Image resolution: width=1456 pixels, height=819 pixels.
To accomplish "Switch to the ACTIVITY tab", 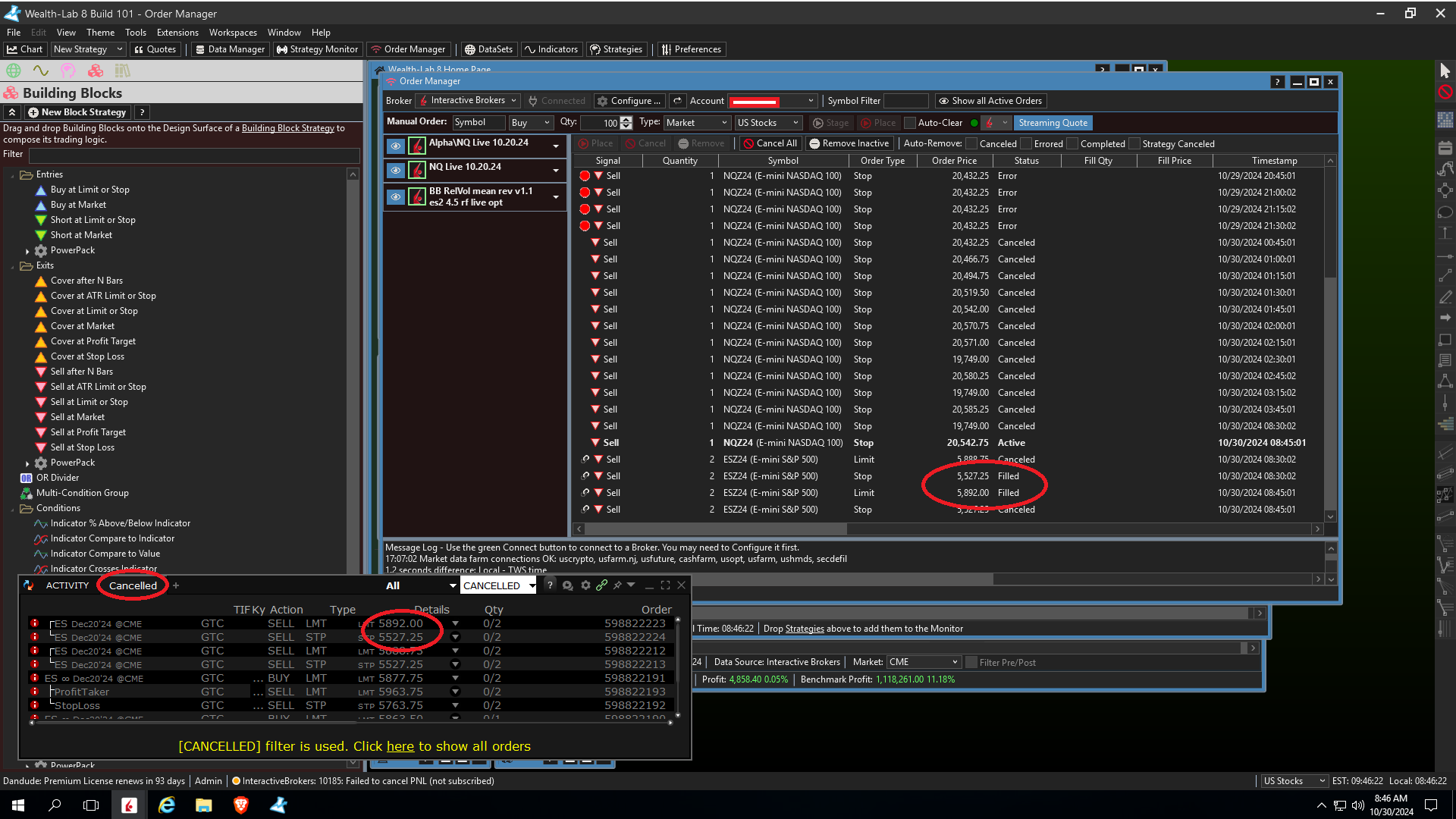I will click(67, 585).
